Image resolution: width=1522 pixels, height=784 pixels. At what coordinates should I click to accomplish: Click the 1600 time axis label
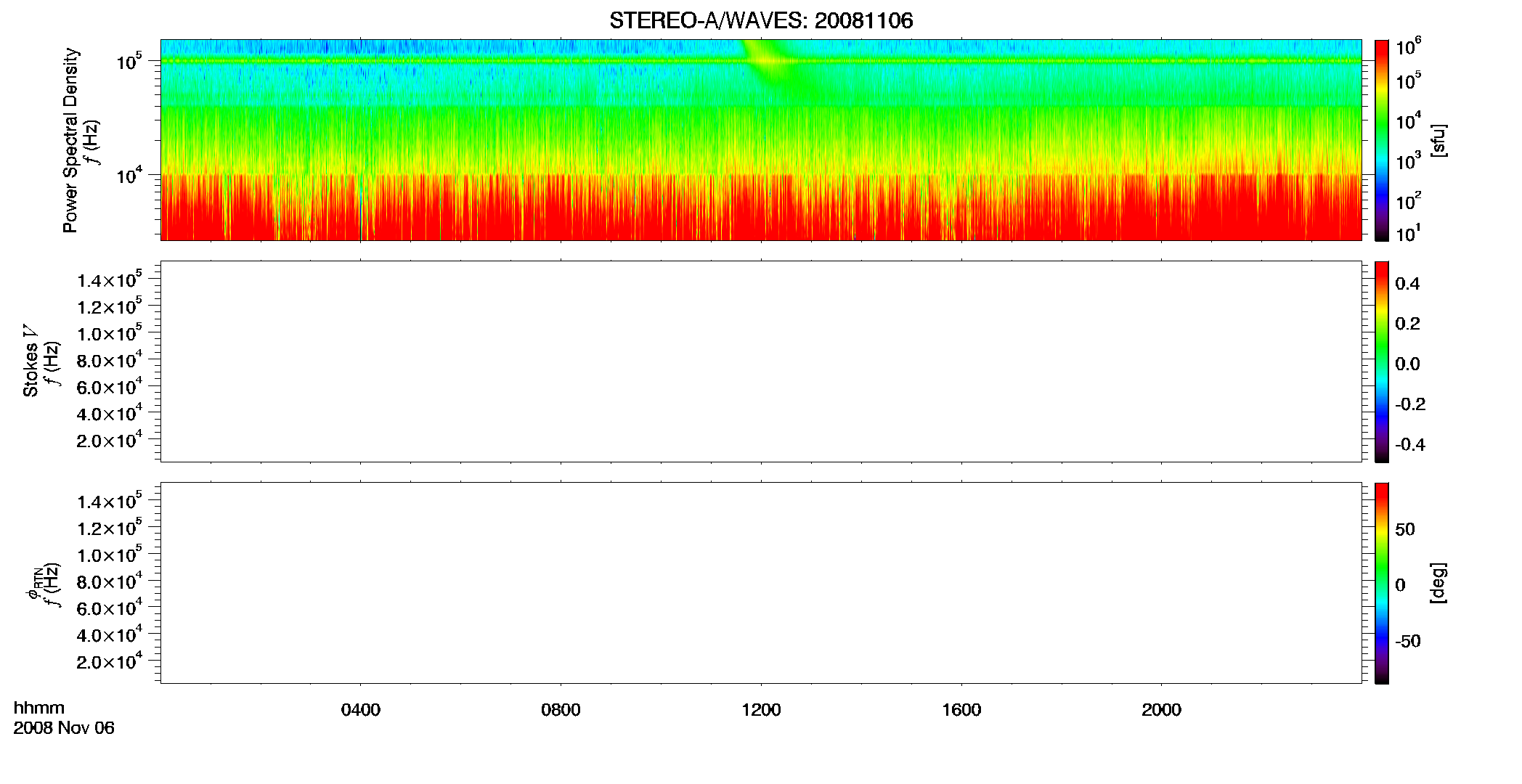click(x=961, y=710)
